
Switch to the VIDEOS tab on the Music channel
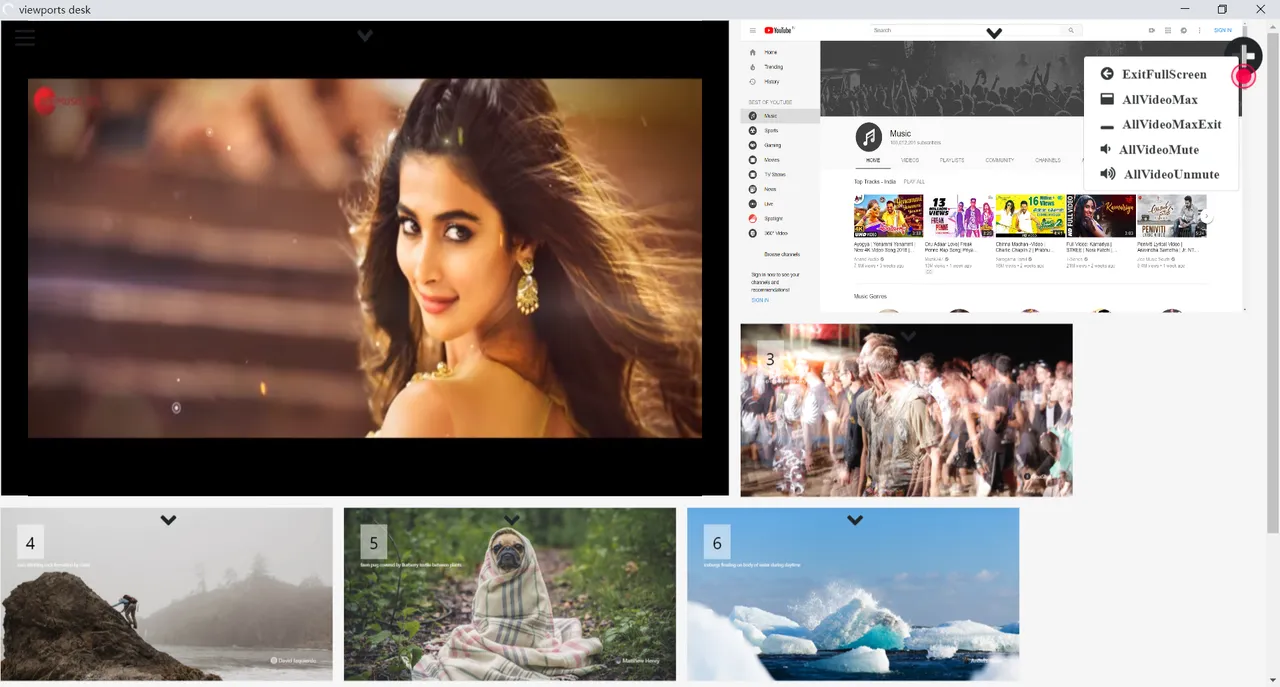(910, 160)
